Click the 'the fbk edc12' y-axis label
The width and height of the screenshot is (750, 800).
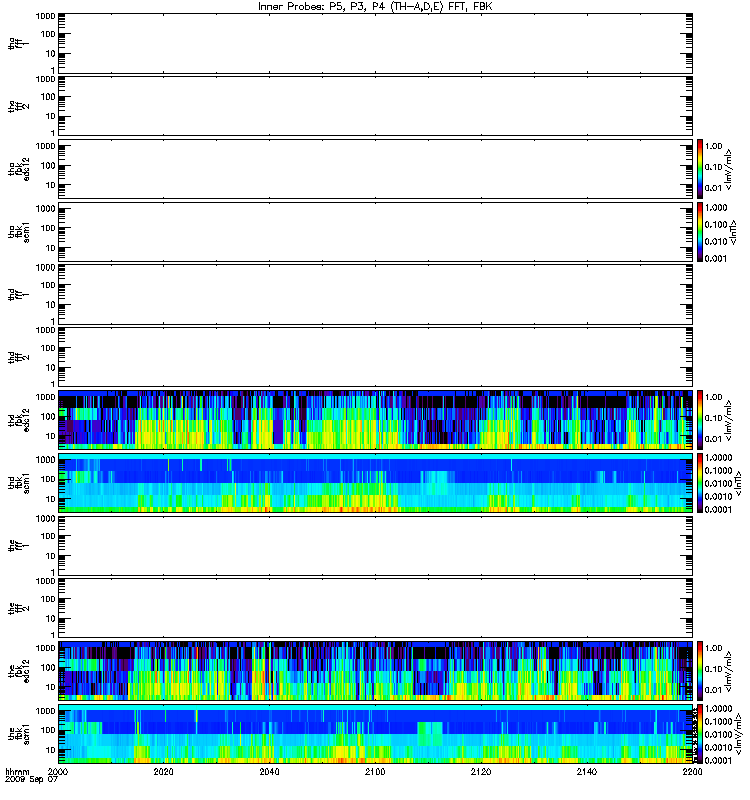pos(18,671)
